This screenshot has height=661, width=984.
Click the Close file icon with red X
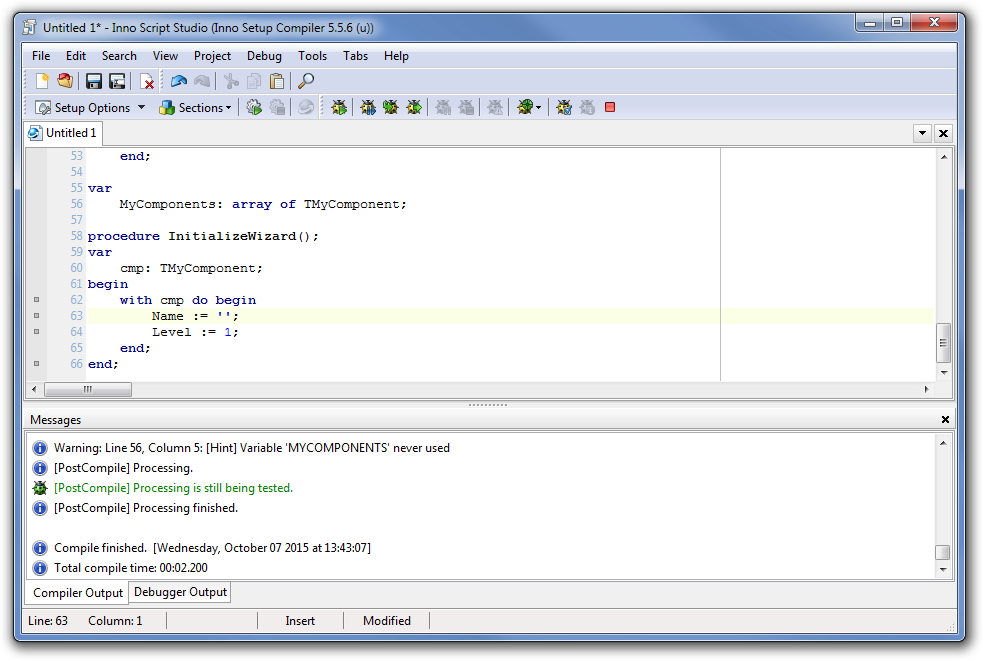click(147, 81)
